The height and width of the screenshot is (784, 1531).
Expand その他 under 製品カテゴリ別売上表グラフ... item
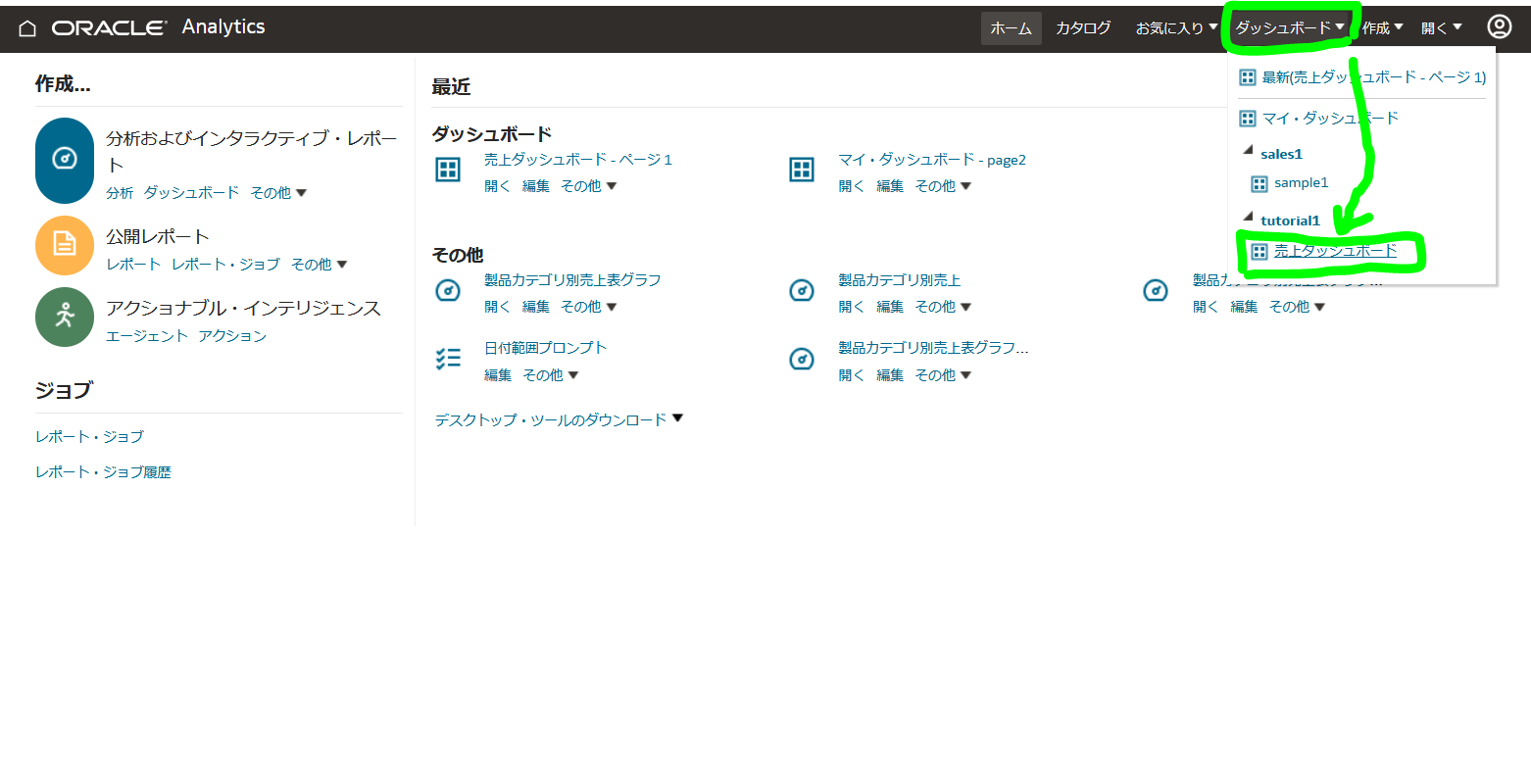pyautogui.click(x=943, y=375)
